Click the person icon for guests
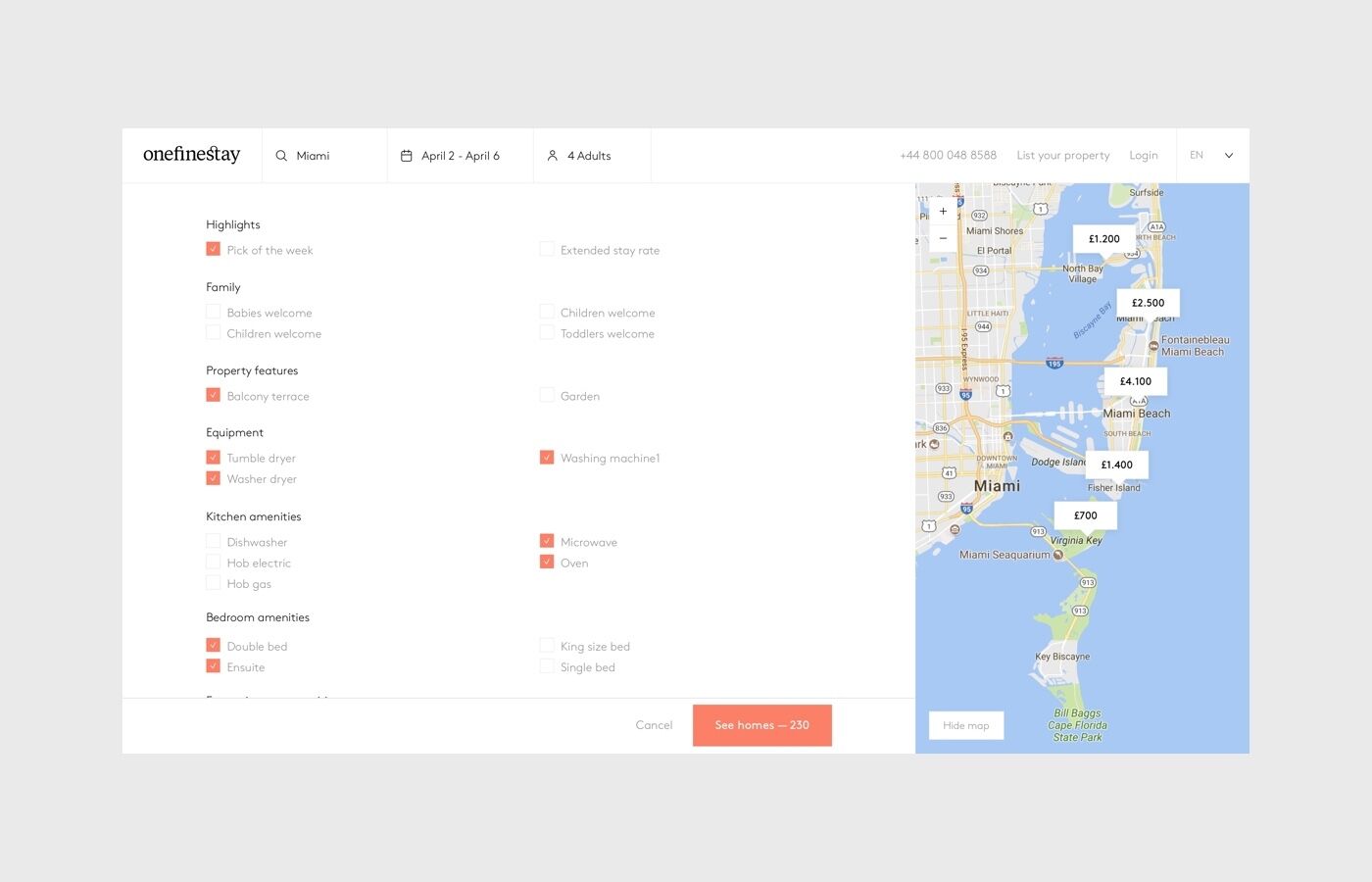 pyautogui.click(x=553, y=156)
